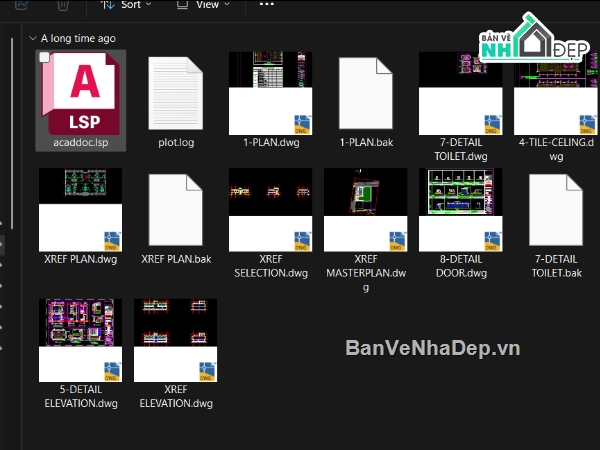Tick the checkbox on acaddoc.lsp
This screenshot has width=600, height=450.
point(44,57)
